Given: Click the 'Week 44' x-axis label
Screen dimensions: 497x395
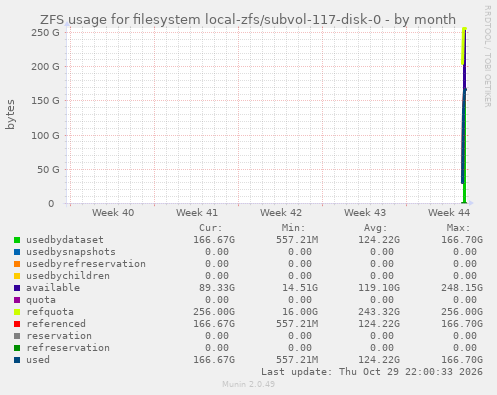Looking at the screenshot, I should 449,213.
